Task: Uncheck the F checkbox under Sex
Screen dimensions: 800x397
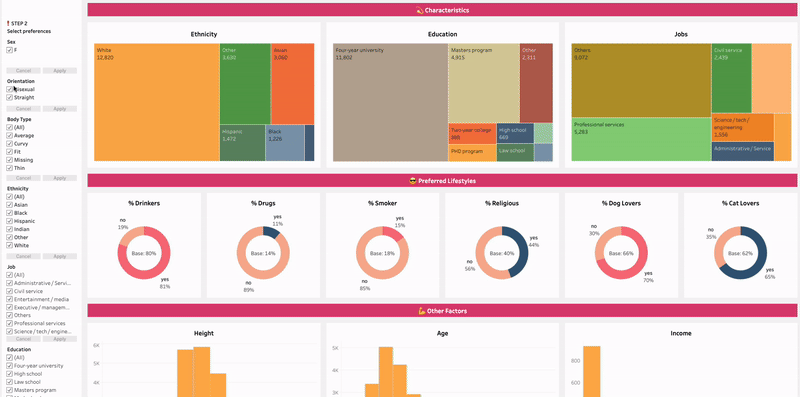Action: pos(9,50)
